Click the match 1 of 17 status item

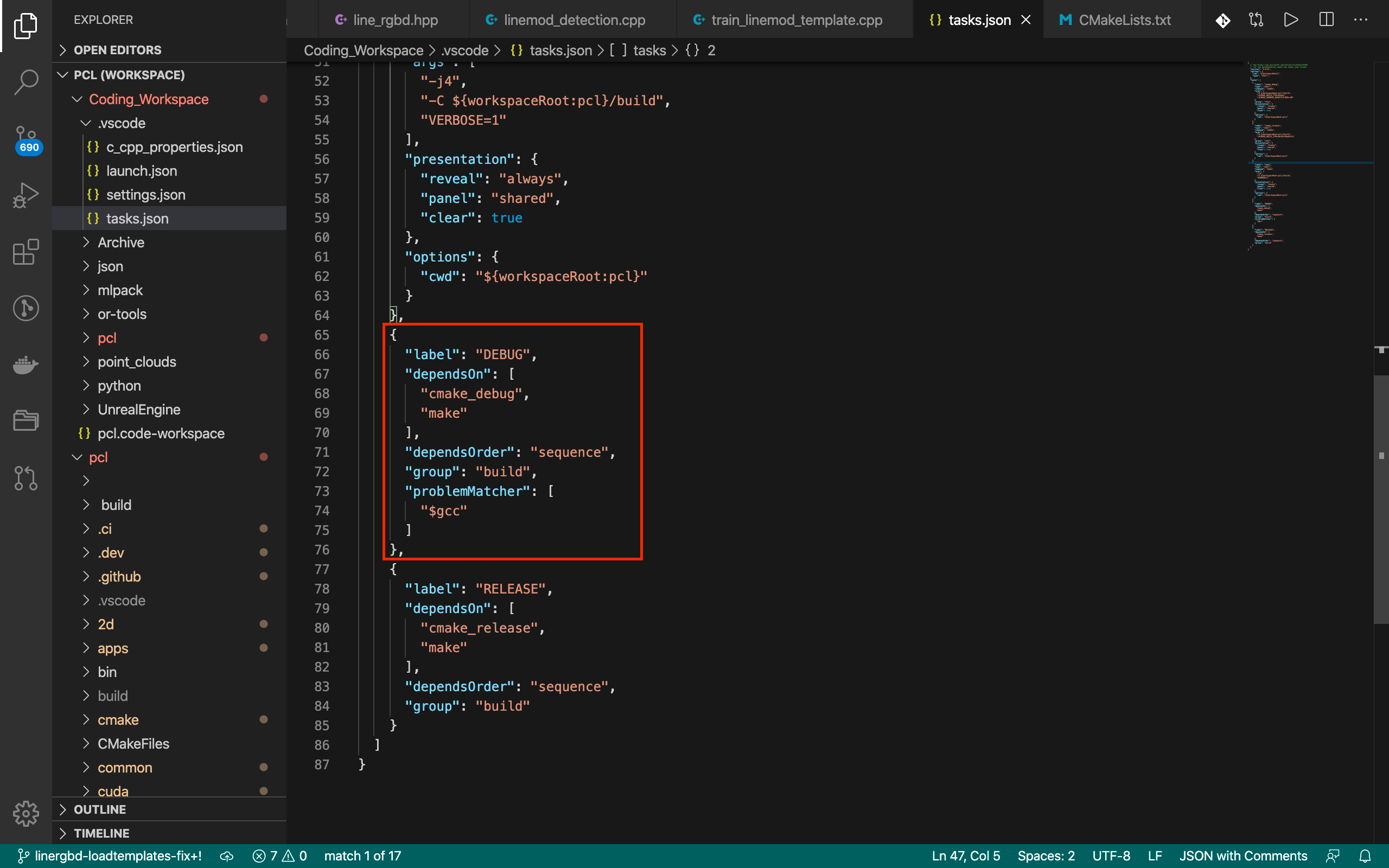(363, 856)
